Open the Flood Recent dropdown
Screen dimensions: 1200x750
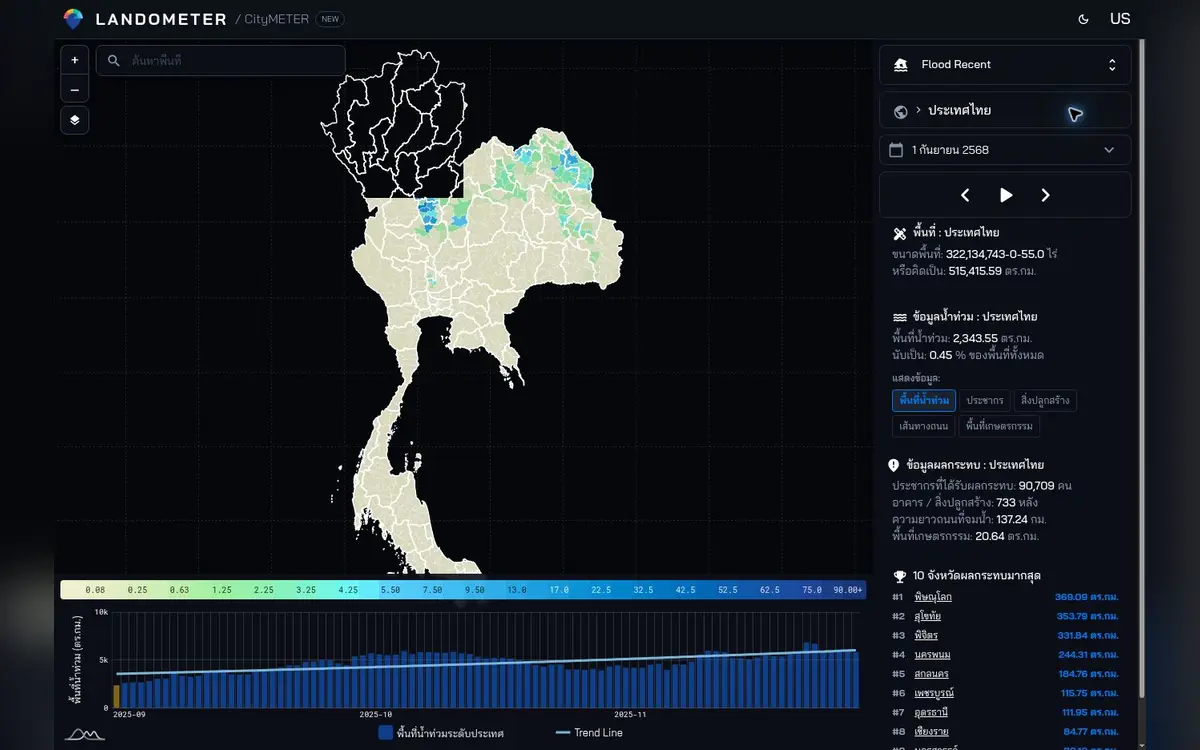1005,65
